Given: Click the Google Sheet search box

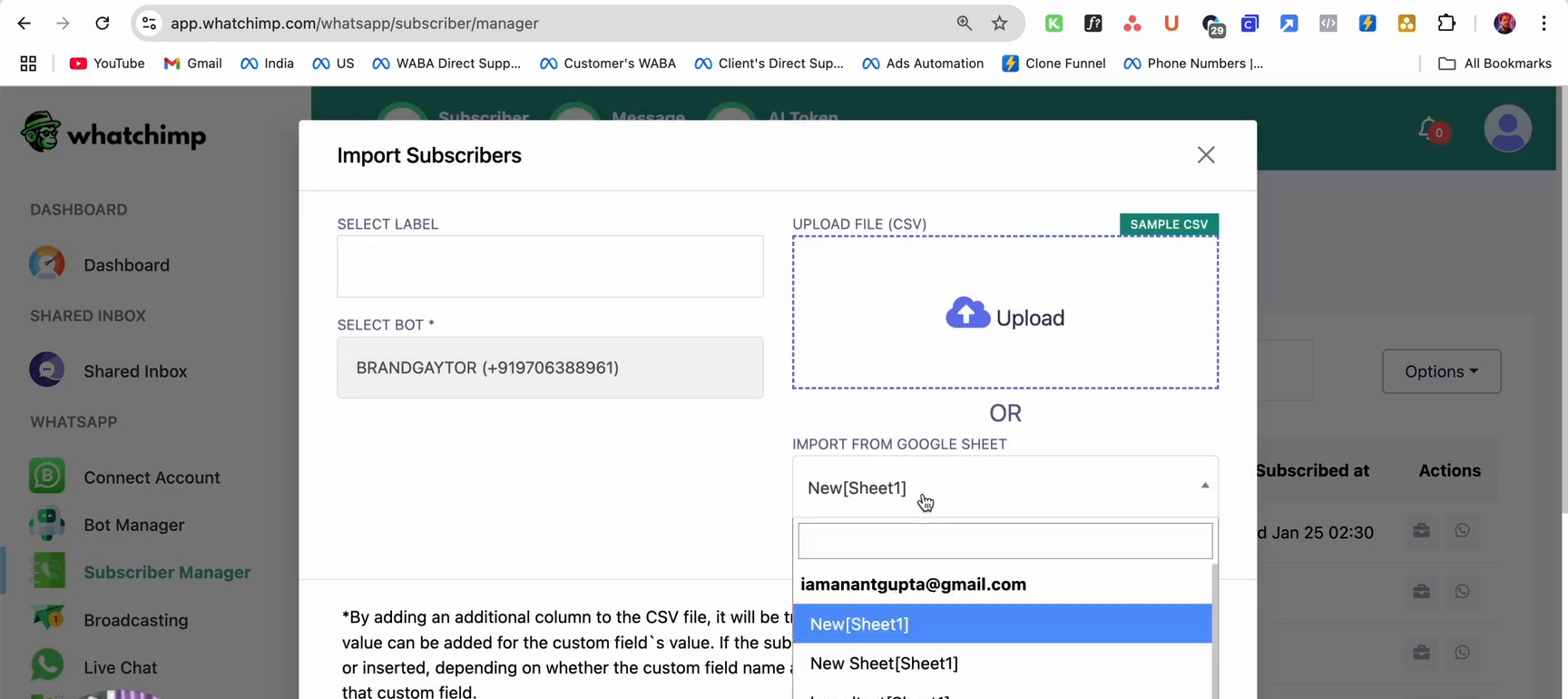Looking at the screenshot, I should point(1004,541).
